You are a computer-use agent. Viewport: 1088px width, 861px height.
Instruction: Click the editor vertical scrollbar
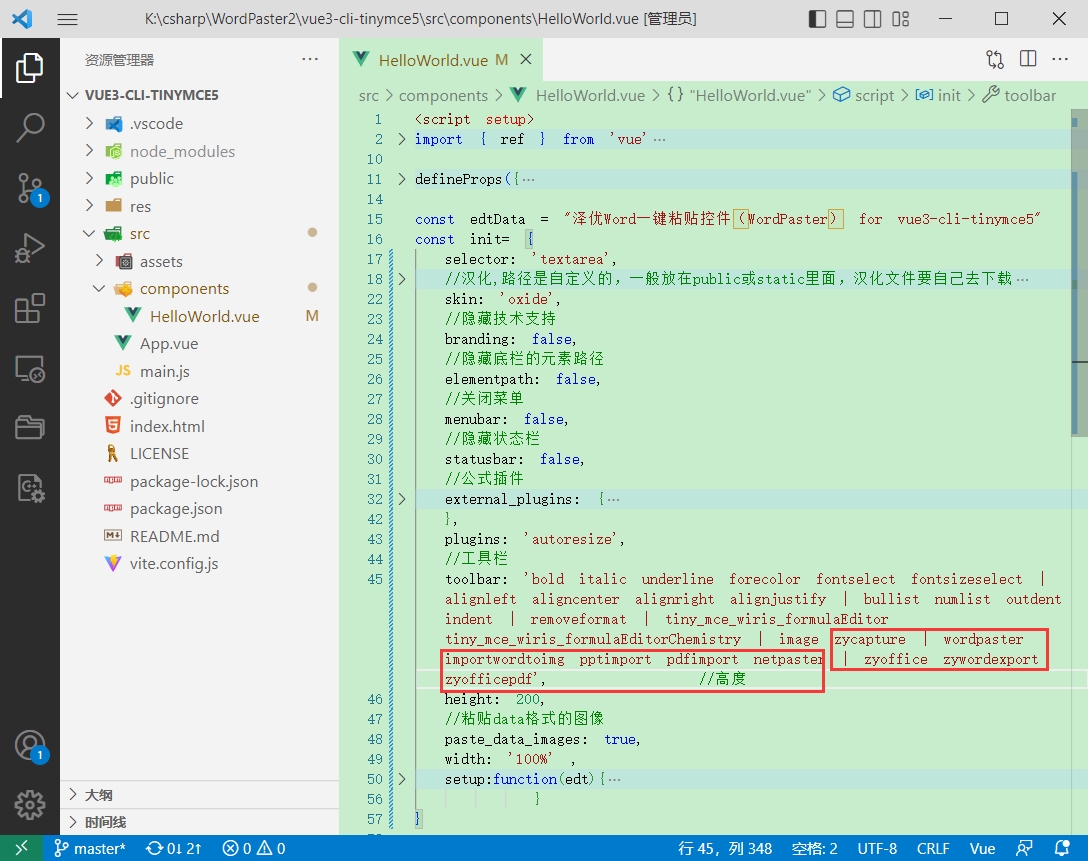pos(1078,300)
